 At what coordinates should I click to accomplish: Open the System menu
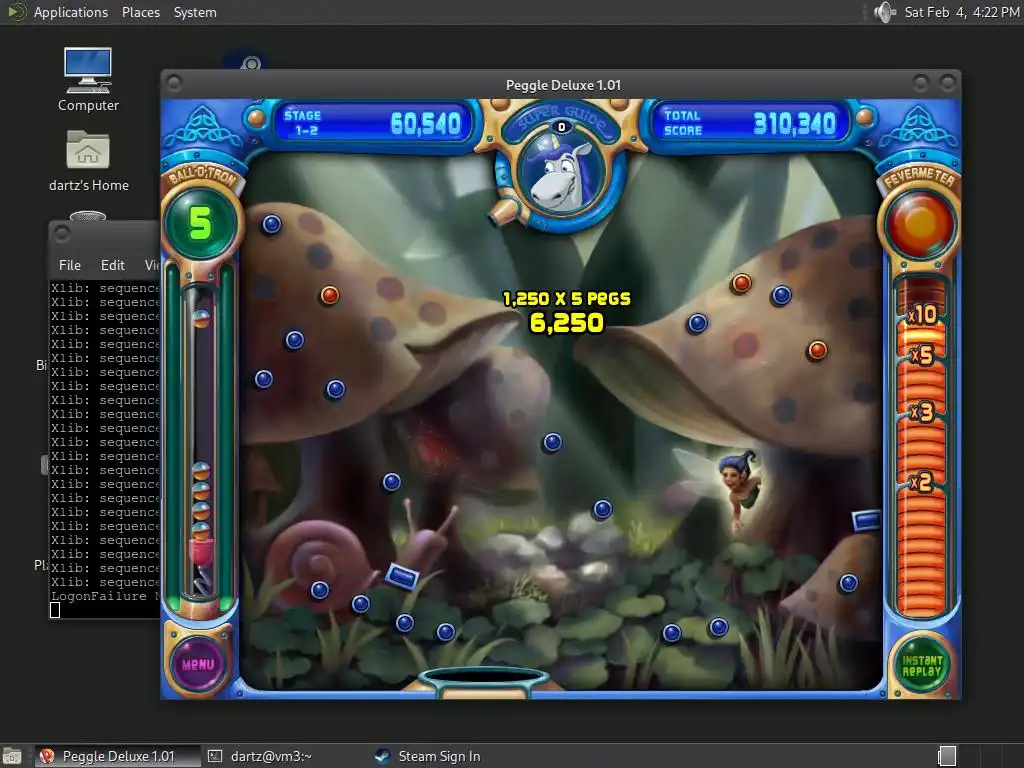click(195, 12)
